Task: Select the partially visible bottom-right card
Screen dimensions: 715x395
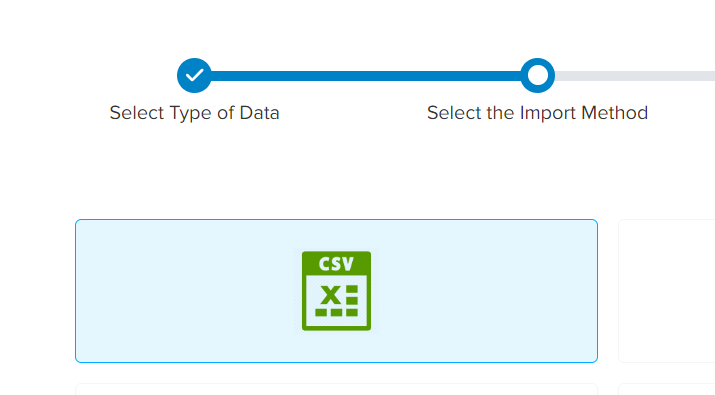Action: point(667,389)
